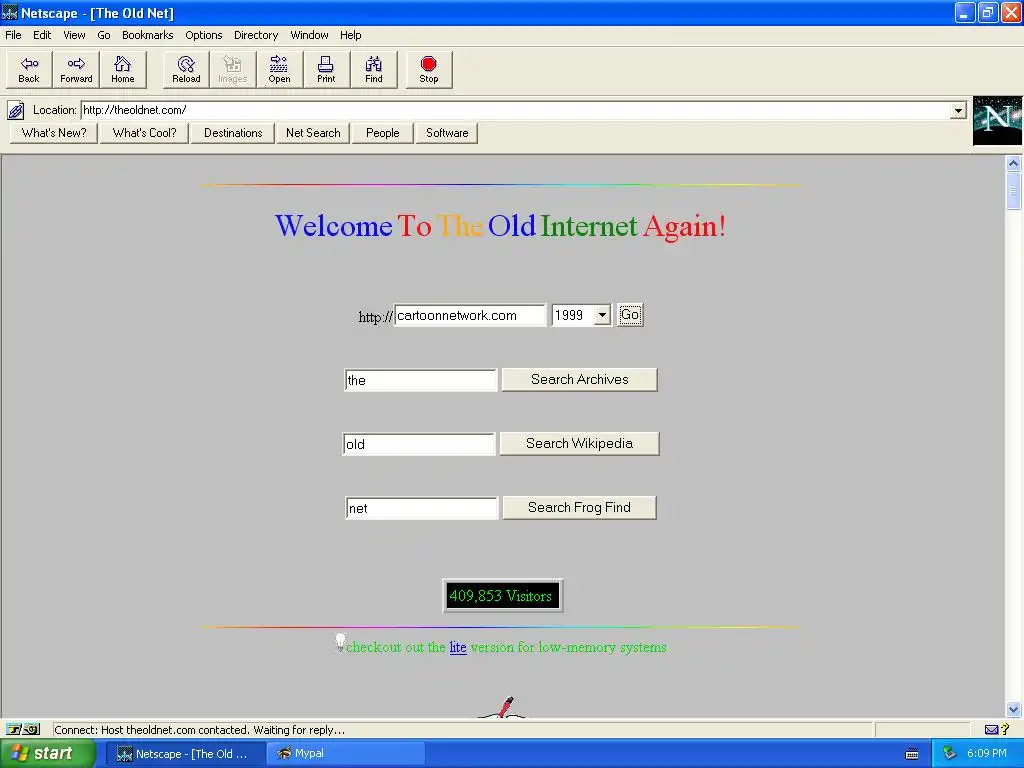Click the archive search field containing 'the'
Image resolution: width=1024 pixels, height=768 pixels.
(421, 380)
